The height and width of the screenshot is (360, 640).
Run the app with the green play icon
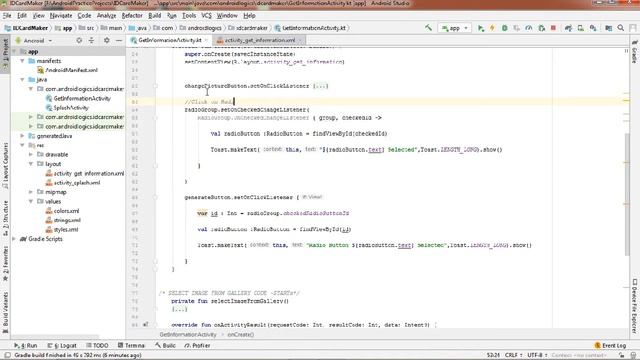481,28
